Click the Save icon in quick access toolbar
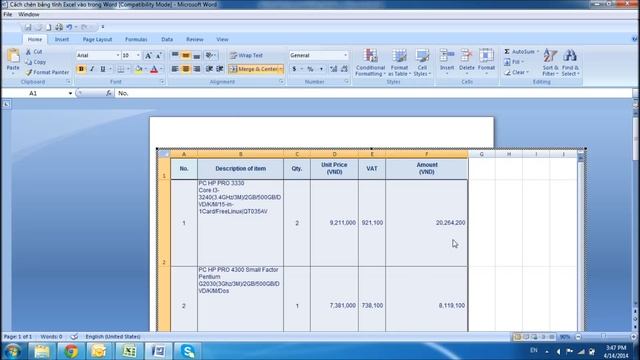The image size is (640, 360). click(28, 27)
